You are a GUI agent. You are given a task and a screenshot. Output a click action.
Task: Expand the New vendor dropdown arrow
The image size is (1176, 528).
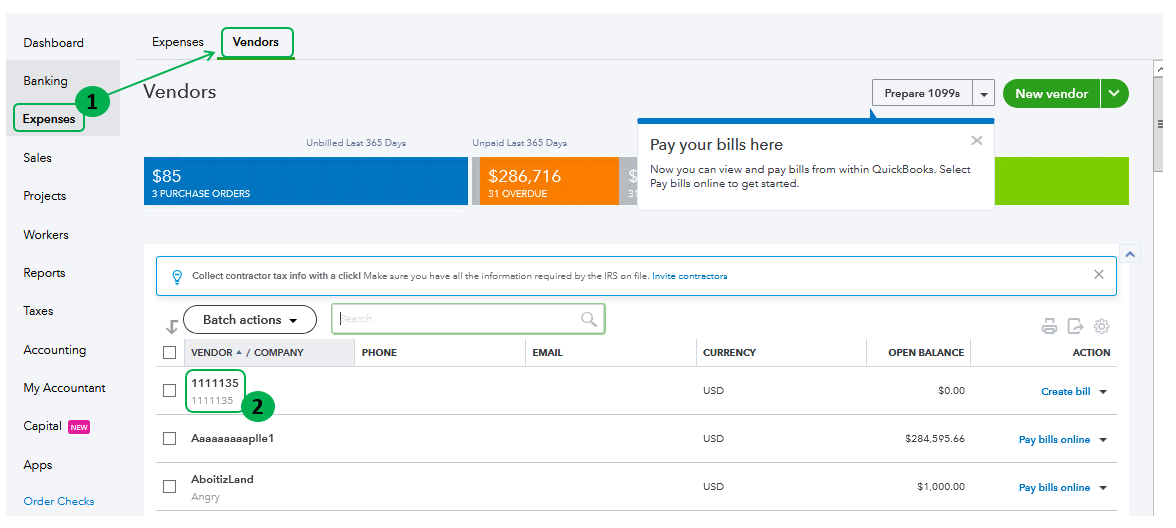click(1115, 94)
